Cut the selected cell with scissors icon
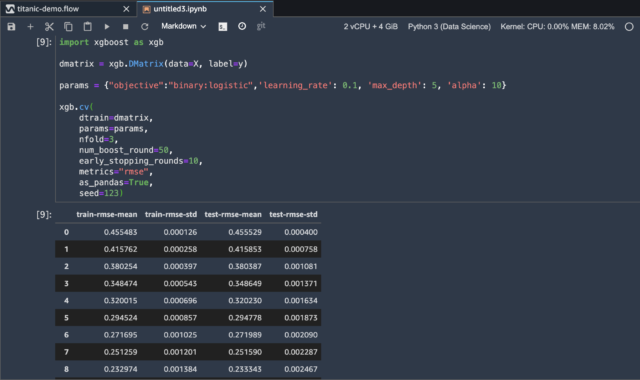Screen dimensions: 640x380 [x=49, y=27]
